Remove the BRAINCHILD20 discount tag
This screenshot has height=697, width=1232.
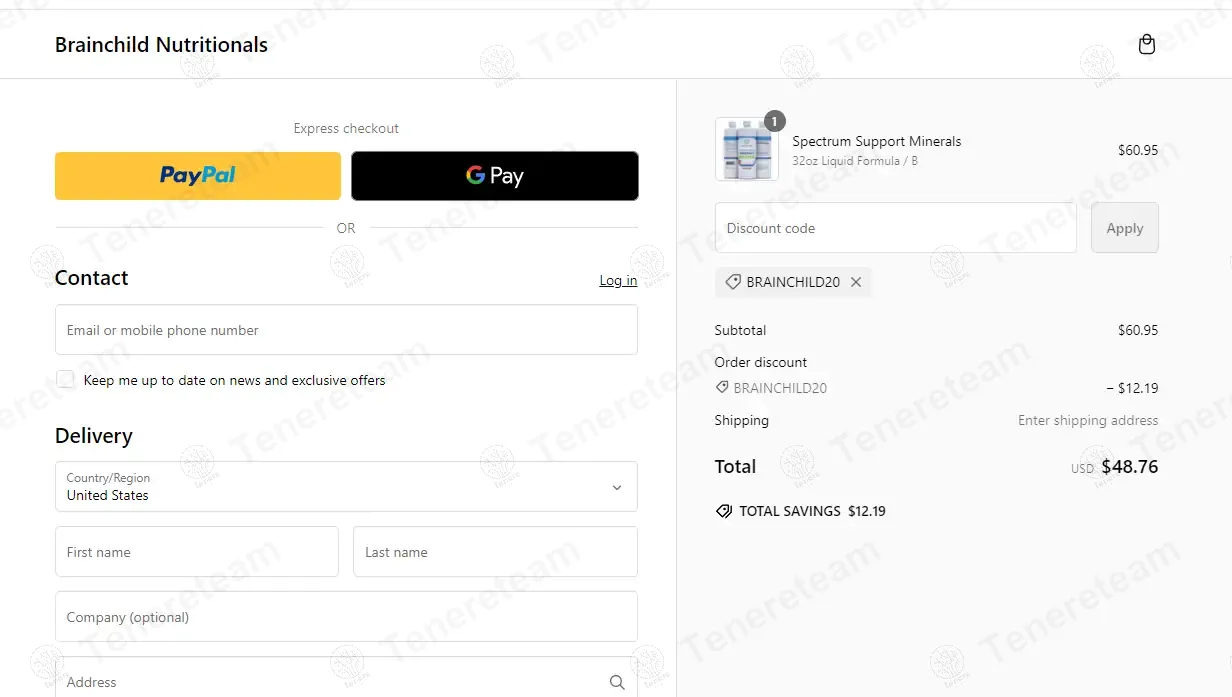856,282
